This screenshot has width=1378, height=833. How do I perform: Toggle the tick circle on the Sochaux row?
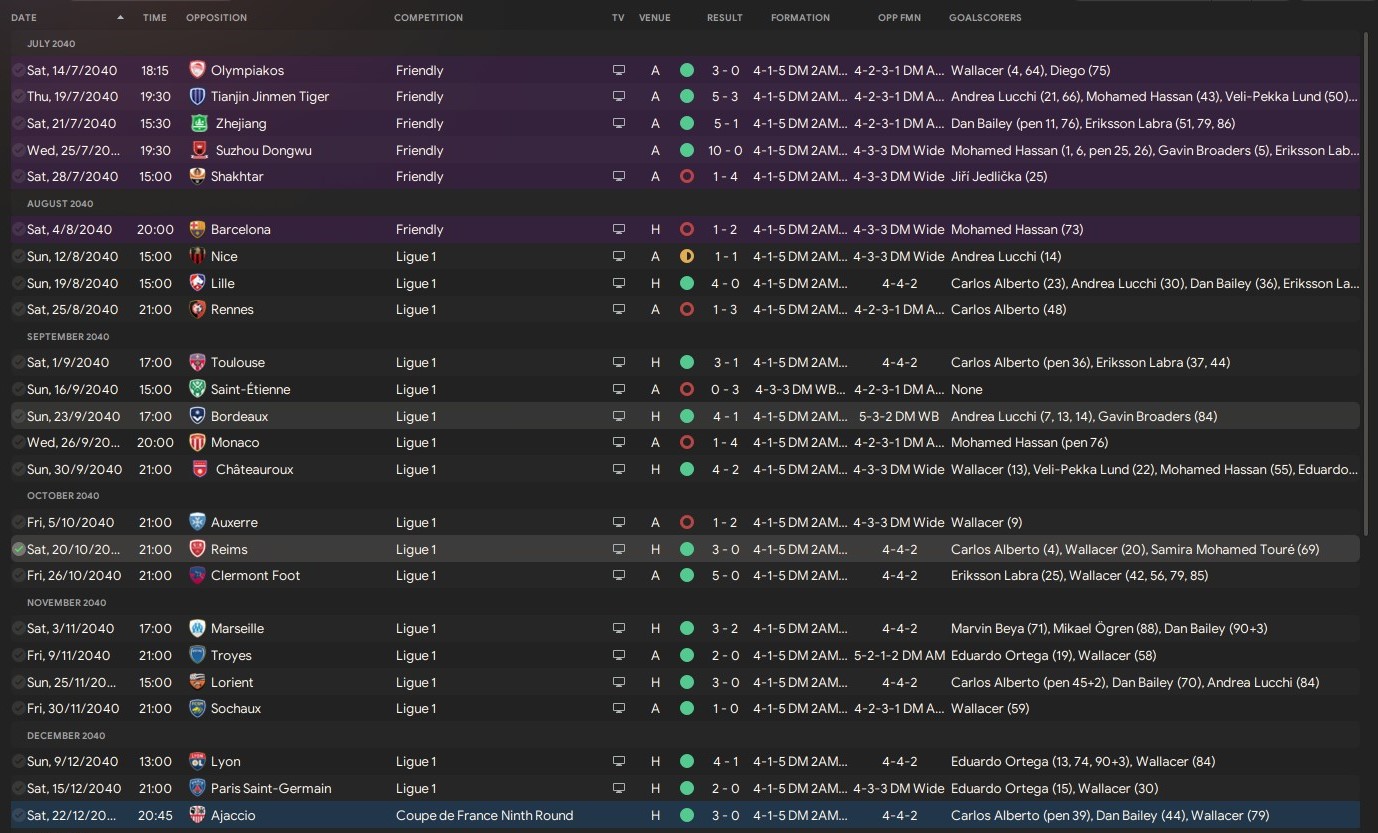(x=18, y=708)
